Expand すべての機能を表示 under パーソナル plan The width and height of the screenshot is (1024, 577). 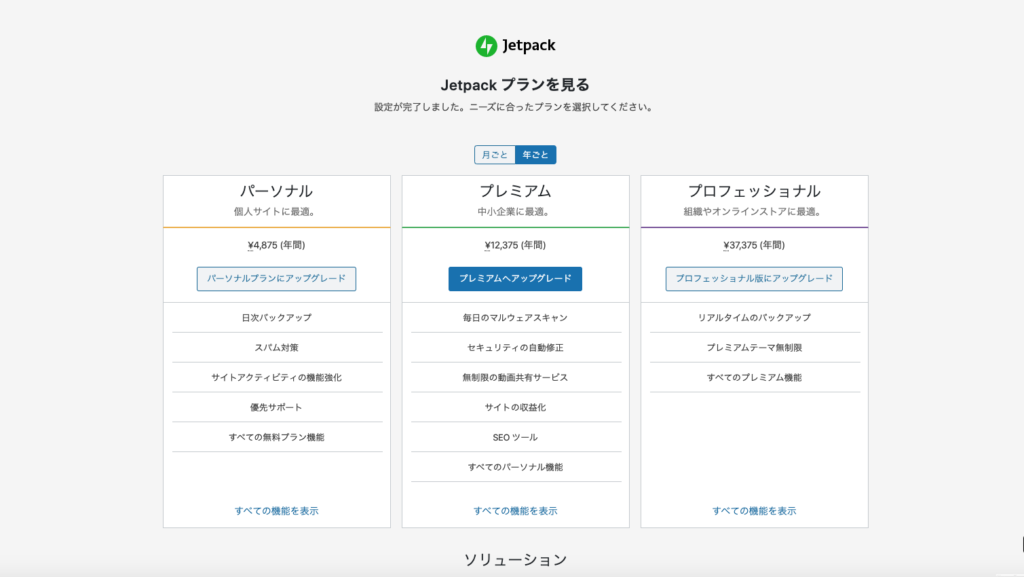pyautogui.click(x=277, y=511)
